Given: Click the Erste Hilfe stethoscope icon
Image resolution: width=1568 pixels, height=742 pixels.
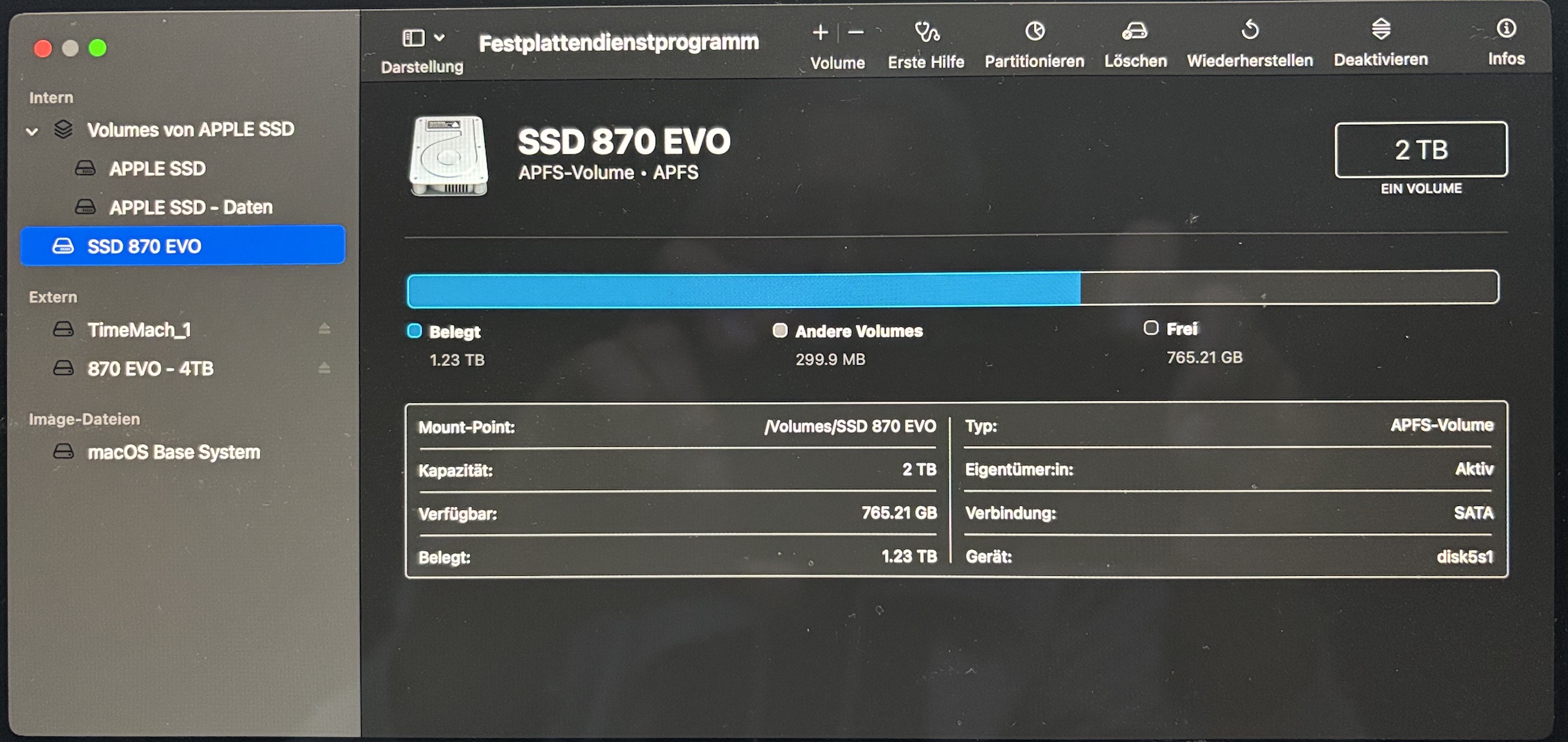Looking at the screenshot, I should tap(926, 32).
